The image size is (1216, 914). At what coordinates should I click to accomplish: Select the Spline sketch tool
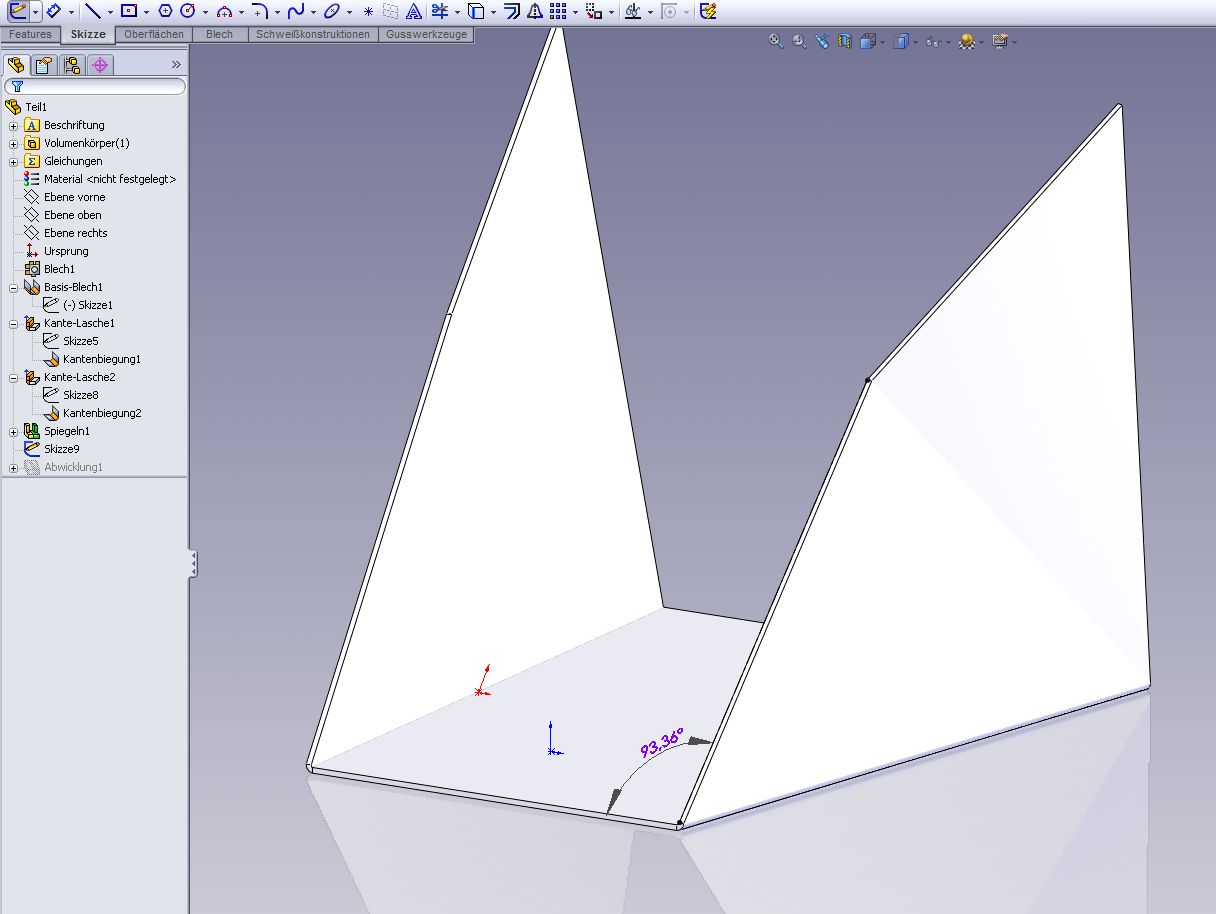tap(295, 11)
